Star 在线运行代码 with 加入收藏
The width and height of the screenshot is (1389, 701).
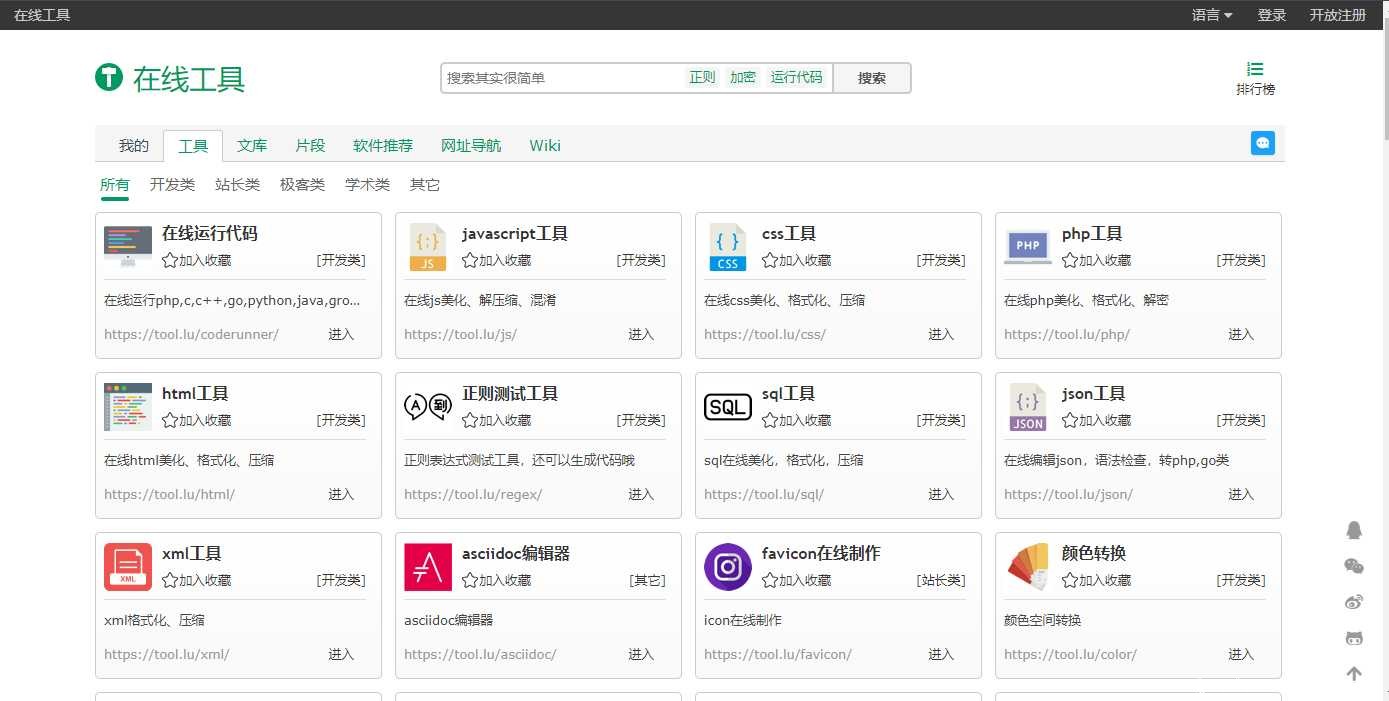click(197, 260)
